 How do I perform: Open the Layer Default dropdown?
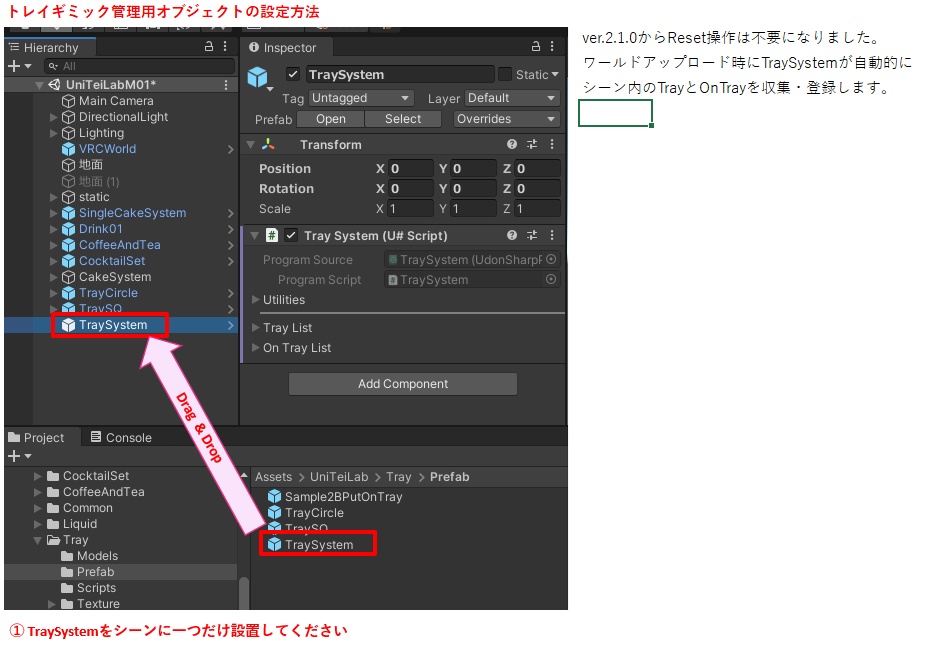[x=512, y=98]
